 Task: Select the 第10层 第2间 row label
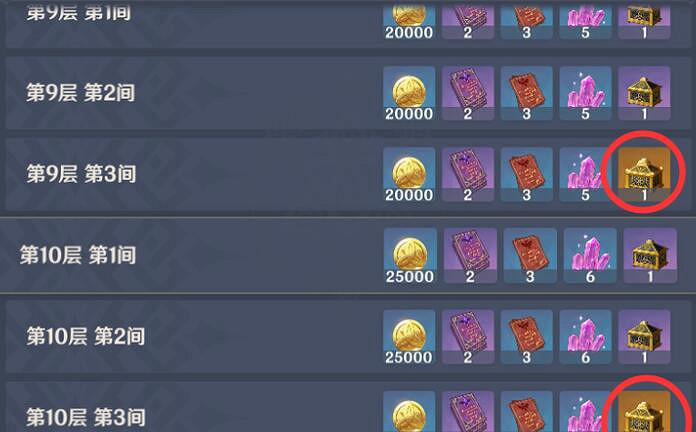pyautogui.click(x=86, y=336)
